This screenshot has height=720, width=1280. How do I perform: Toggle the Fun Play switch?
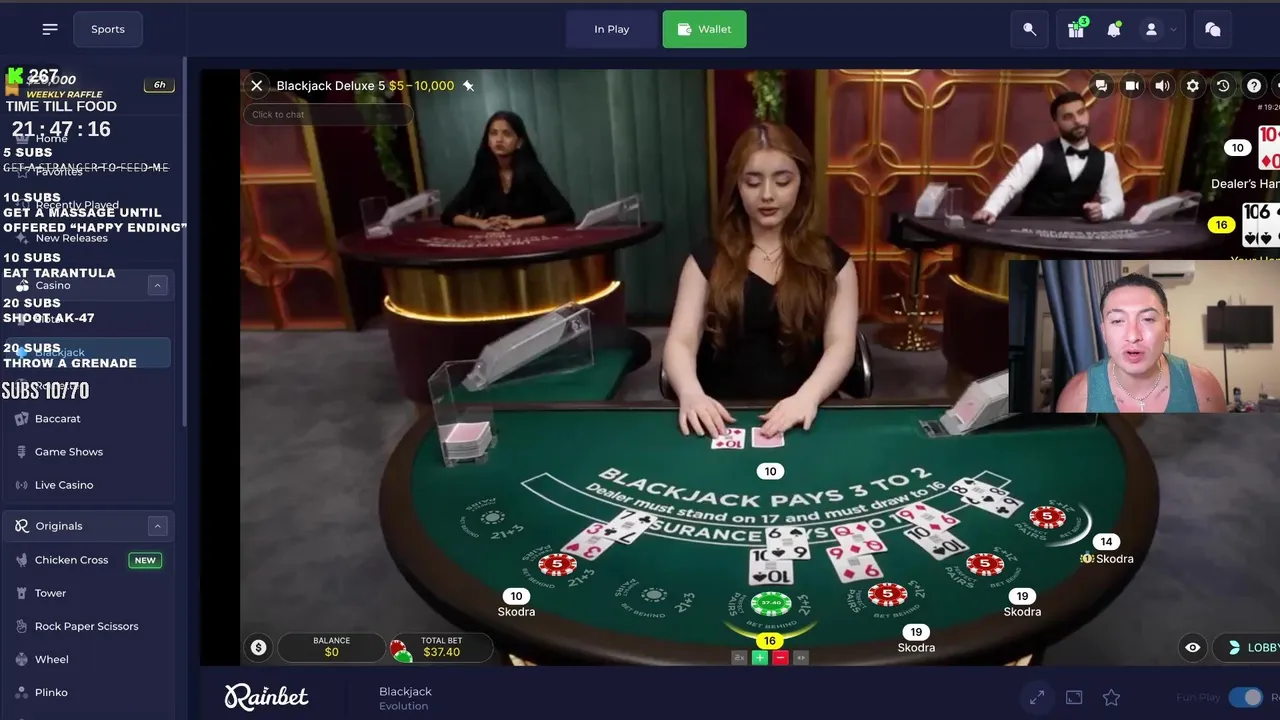click(x=1245, y=697)
